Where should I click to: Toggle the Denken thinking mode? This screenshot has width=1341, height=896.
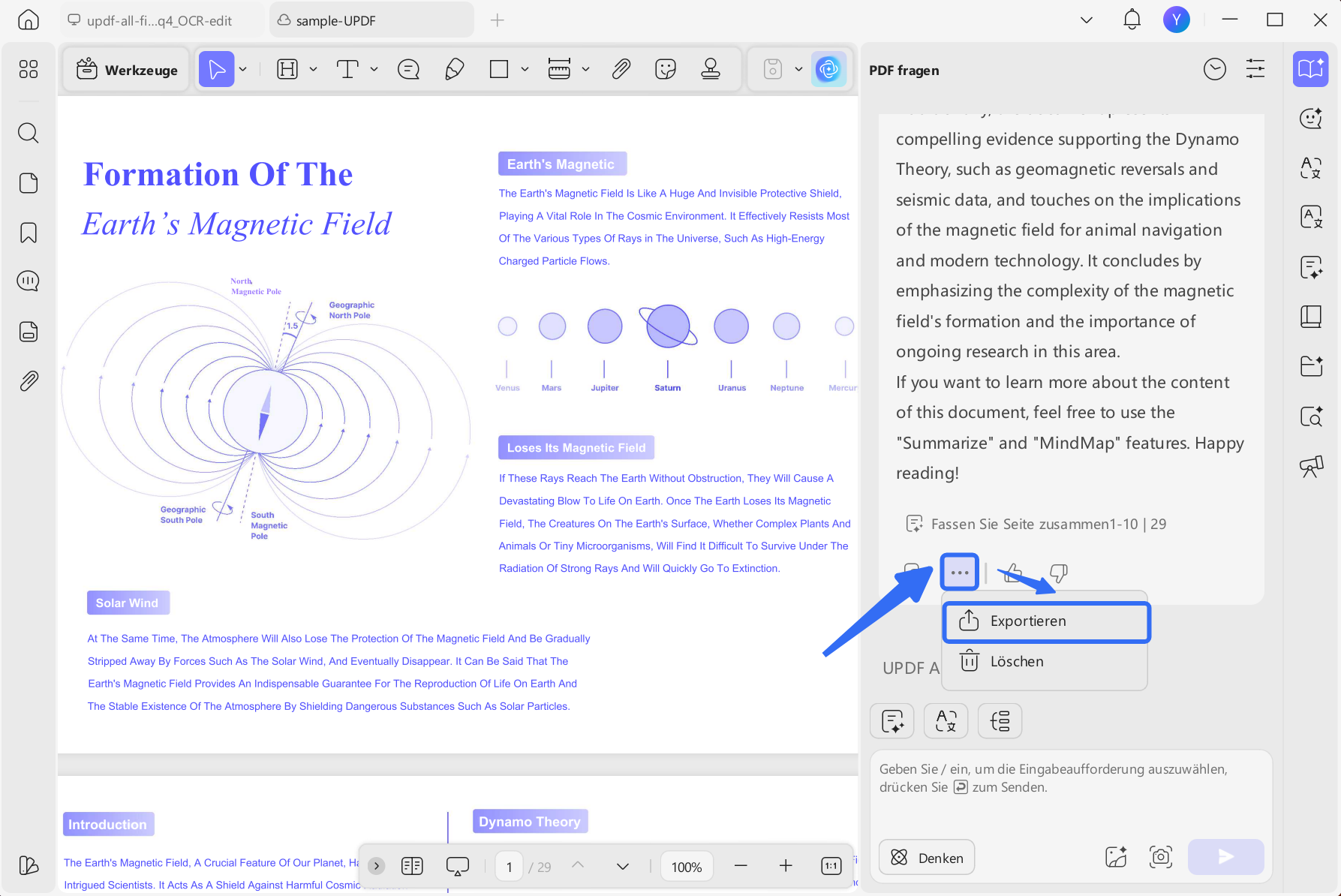(x=927, y=857)
